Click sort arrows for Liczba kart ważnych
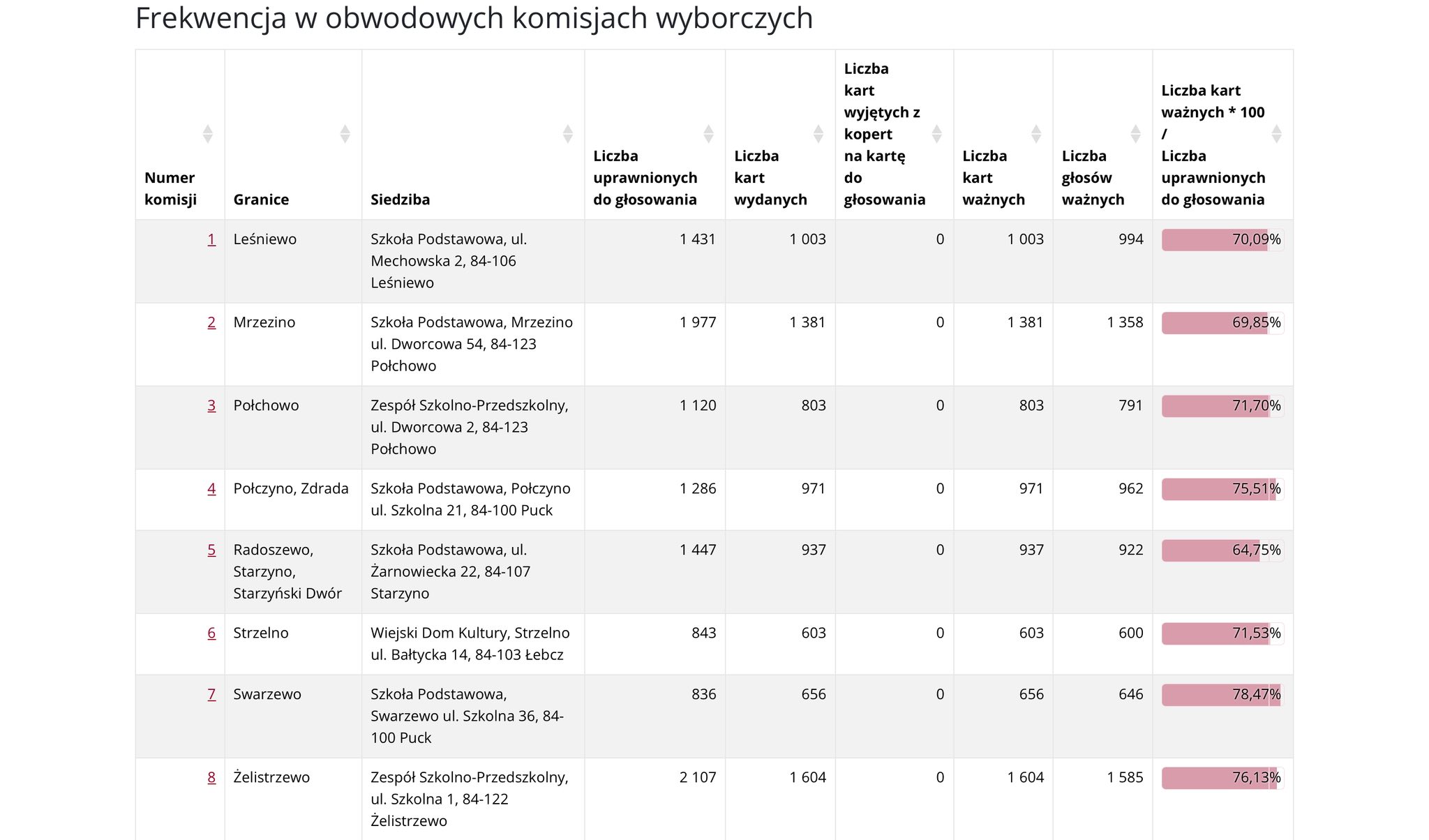 tap(1036, 134)
